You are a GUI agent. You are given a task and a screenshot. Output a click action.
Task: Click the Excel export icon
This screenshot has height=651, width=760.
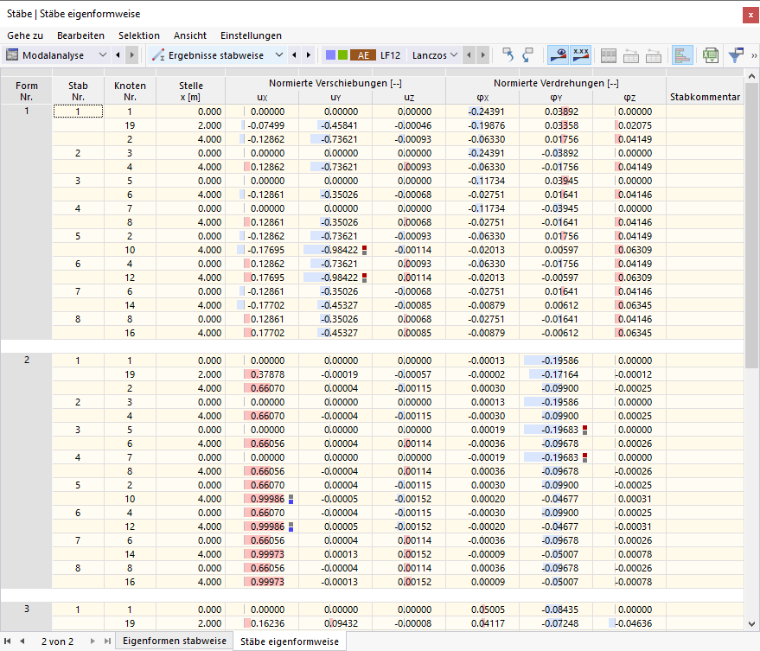pyautogui.click(x=711, y=55)
